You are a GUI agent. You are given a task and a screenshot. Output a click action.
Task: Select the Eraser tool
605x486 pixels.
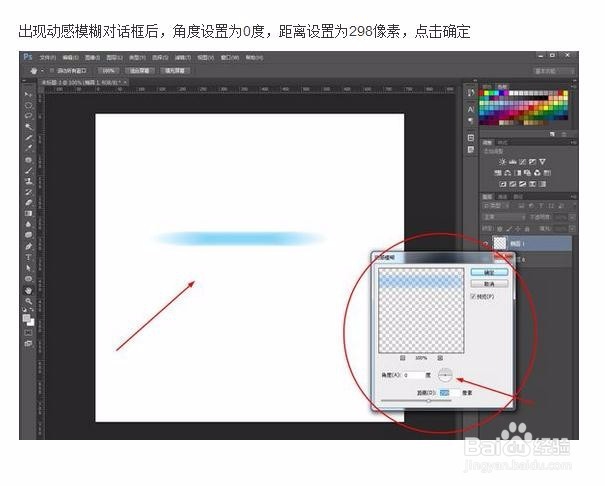coord(28,202)
